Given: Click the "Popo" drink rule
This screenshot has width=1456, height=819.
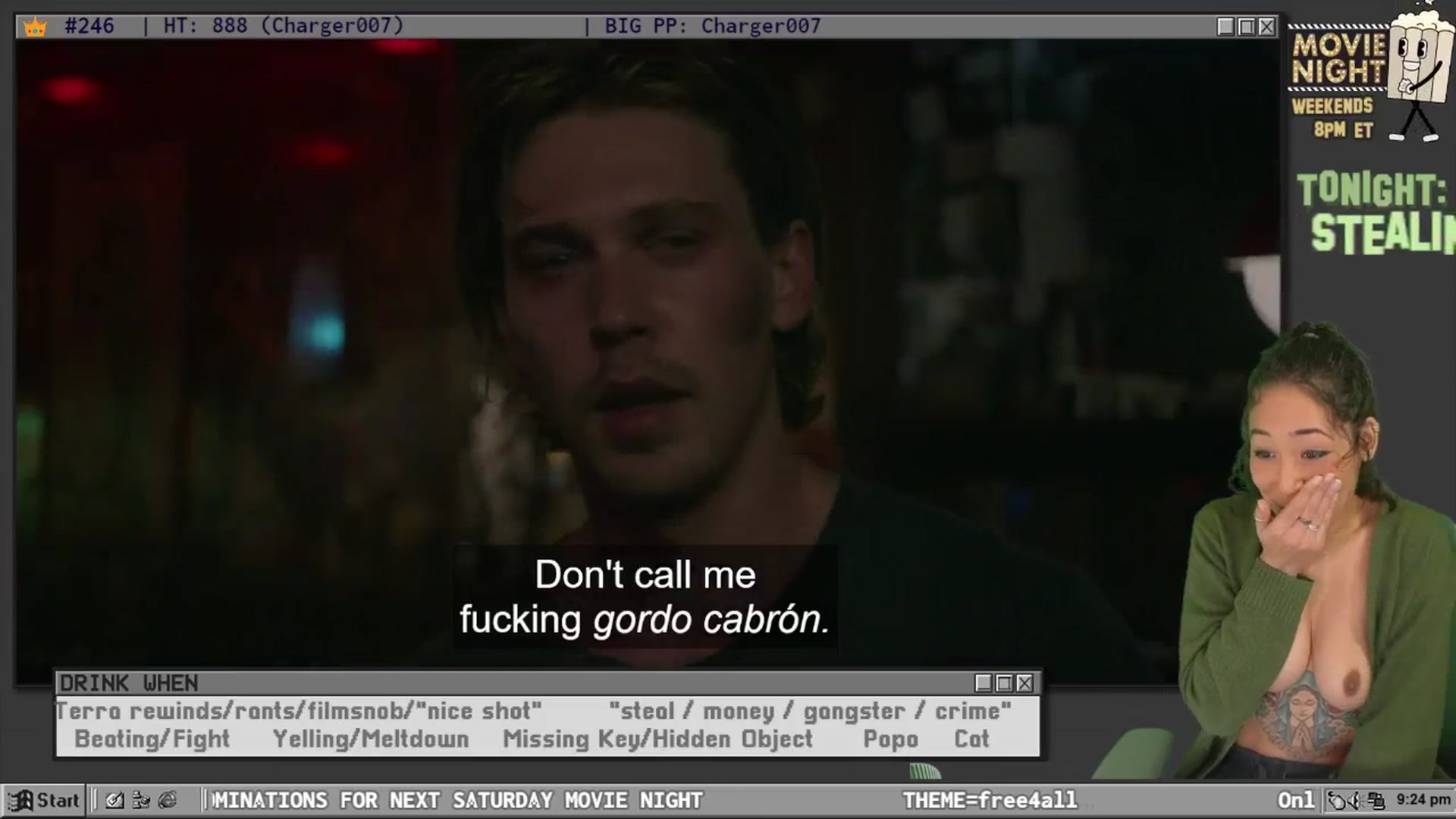Looking at the screenshot, I should (890, 739).
